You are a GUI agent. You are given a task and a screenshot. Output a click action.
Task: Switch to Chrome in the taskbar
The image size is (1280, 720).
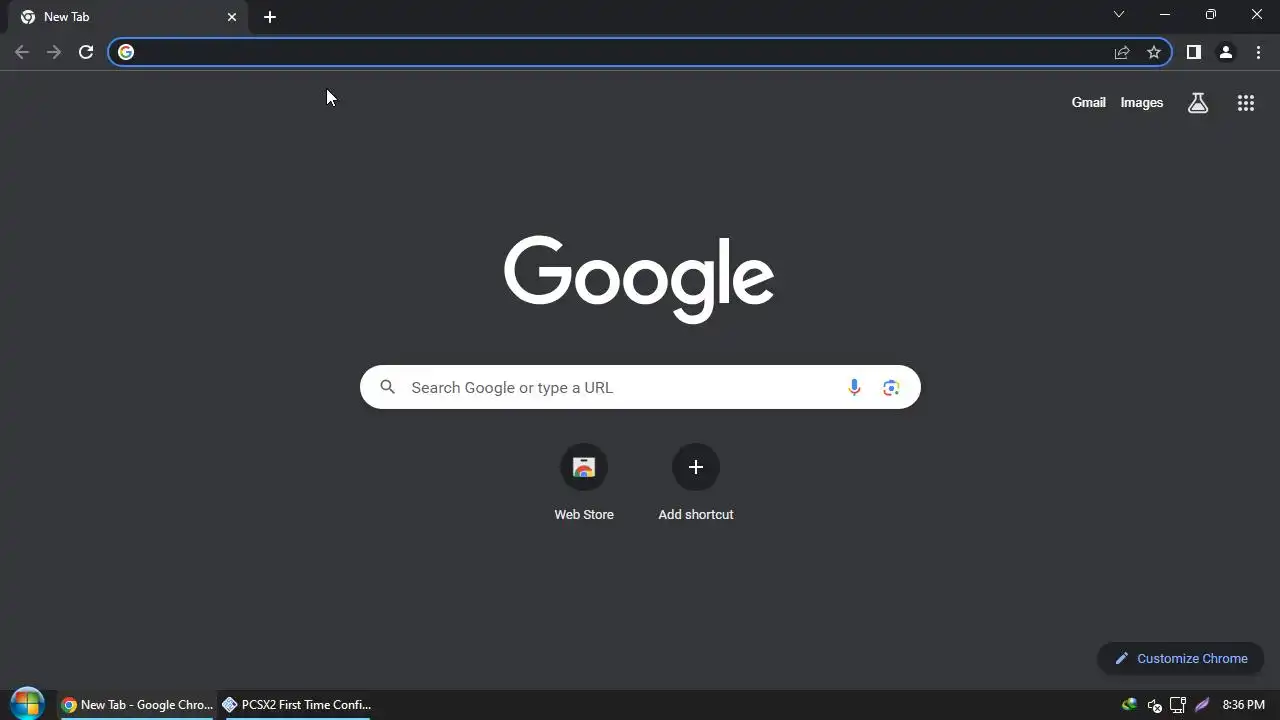[138, 705]
